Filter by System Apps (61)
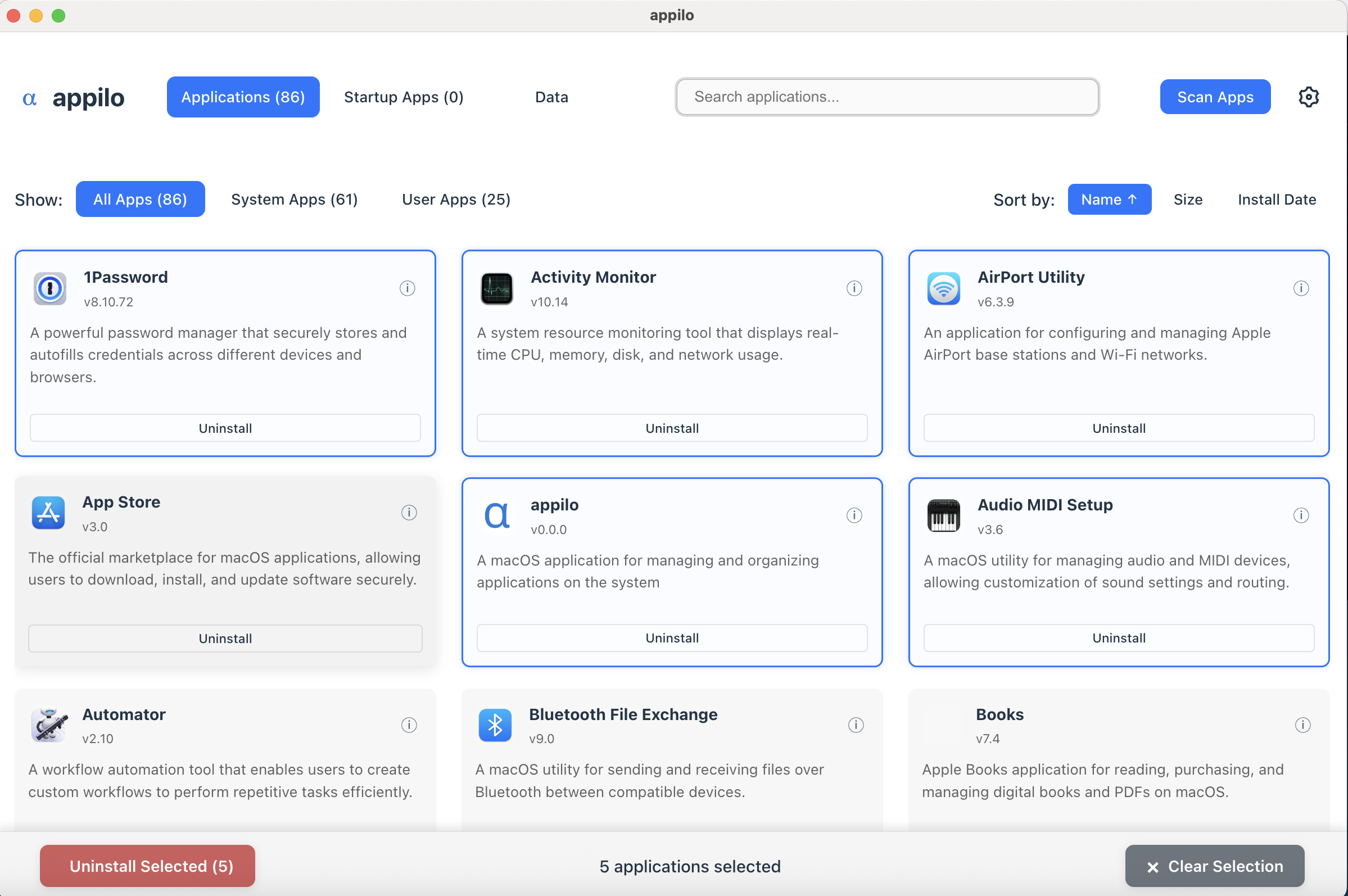This screenshot has width=1348, height=896. pos(295,199)
